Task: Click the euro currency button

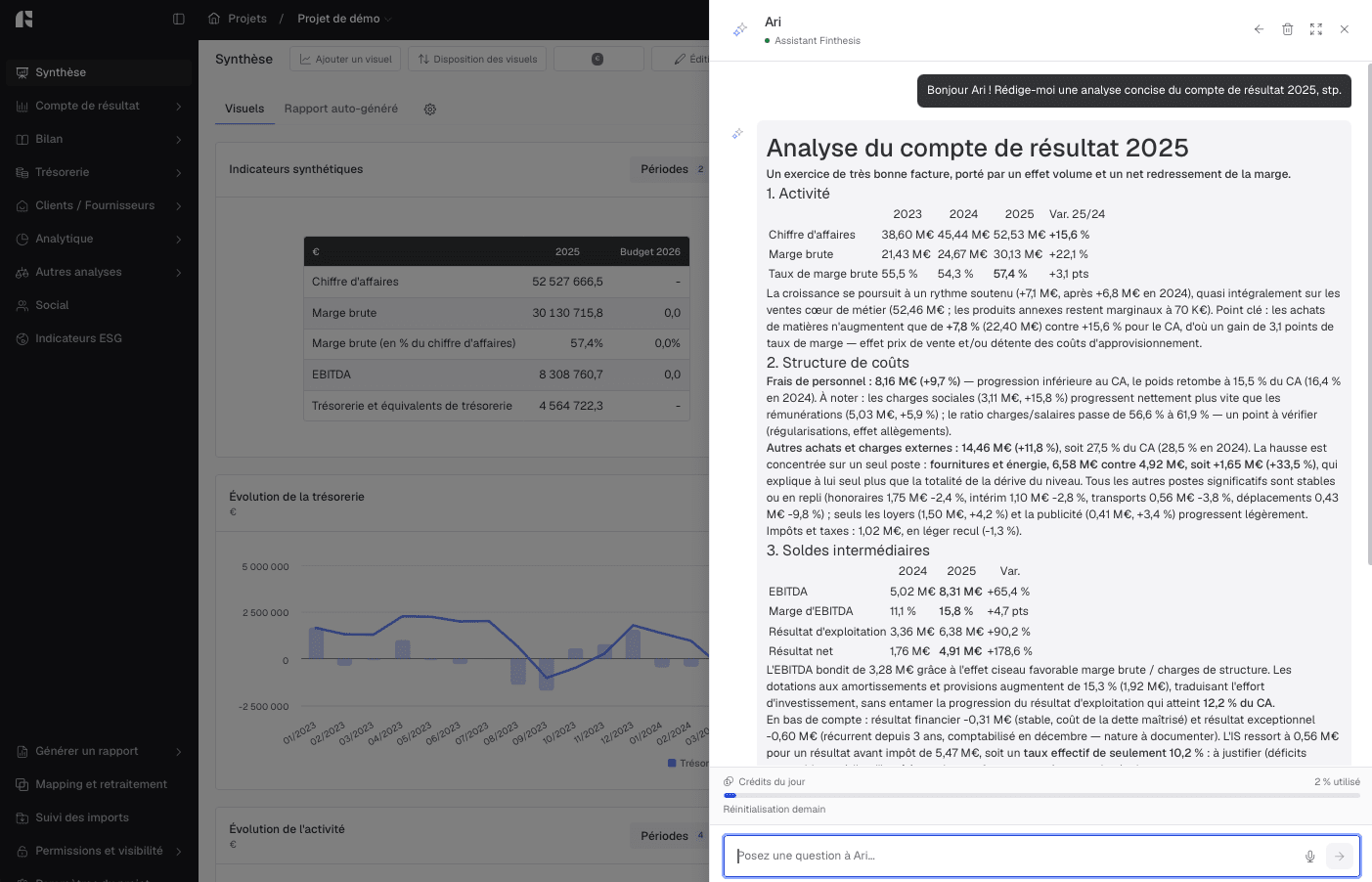Action: coord(598,59)
